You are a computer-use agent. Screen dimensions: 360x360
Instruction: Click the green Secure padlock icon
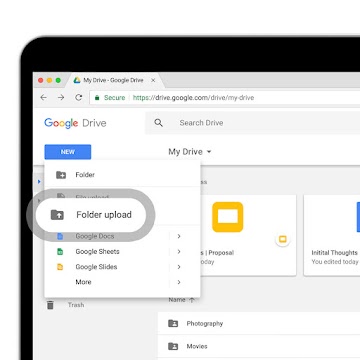point(97,98)
